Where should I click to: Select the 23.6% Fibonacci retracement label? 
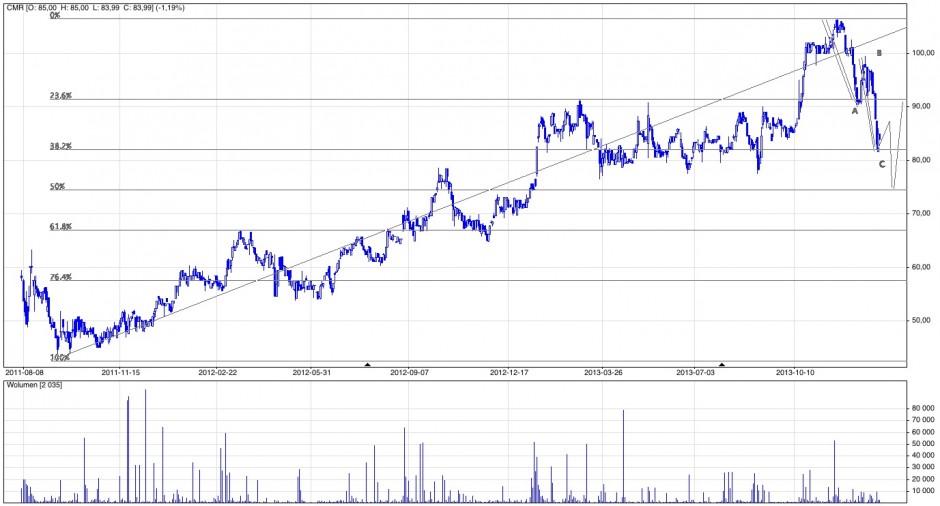tap(61, 96)
